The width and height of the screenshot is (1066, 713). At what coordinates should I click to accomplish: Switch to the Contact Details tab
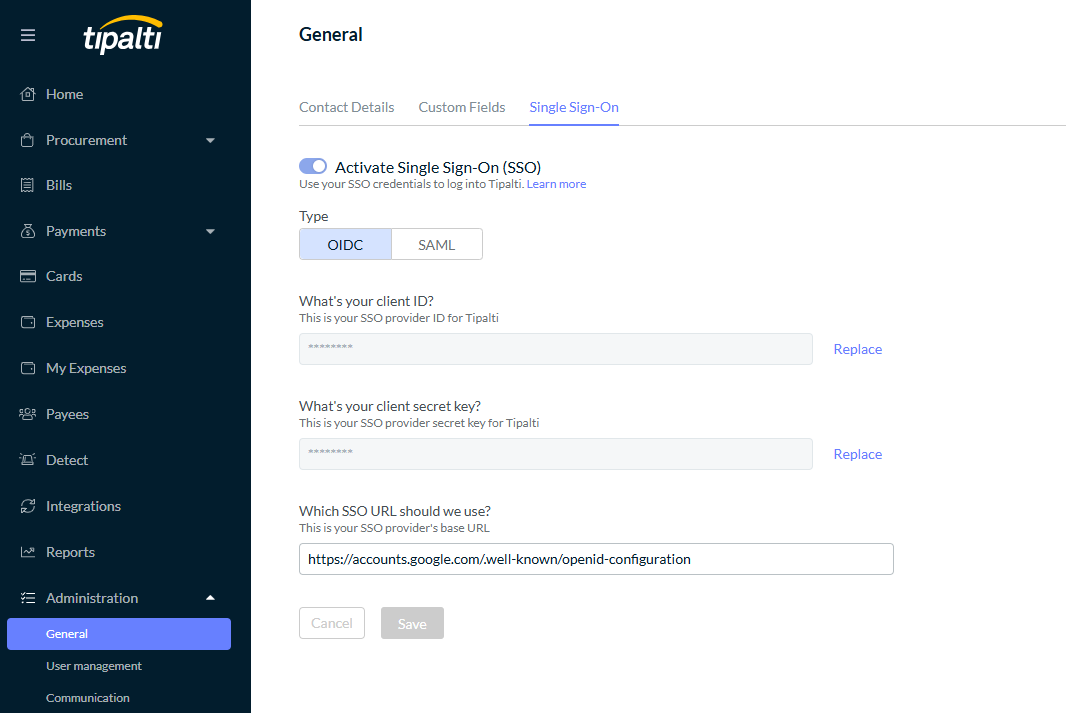[346, 106]
